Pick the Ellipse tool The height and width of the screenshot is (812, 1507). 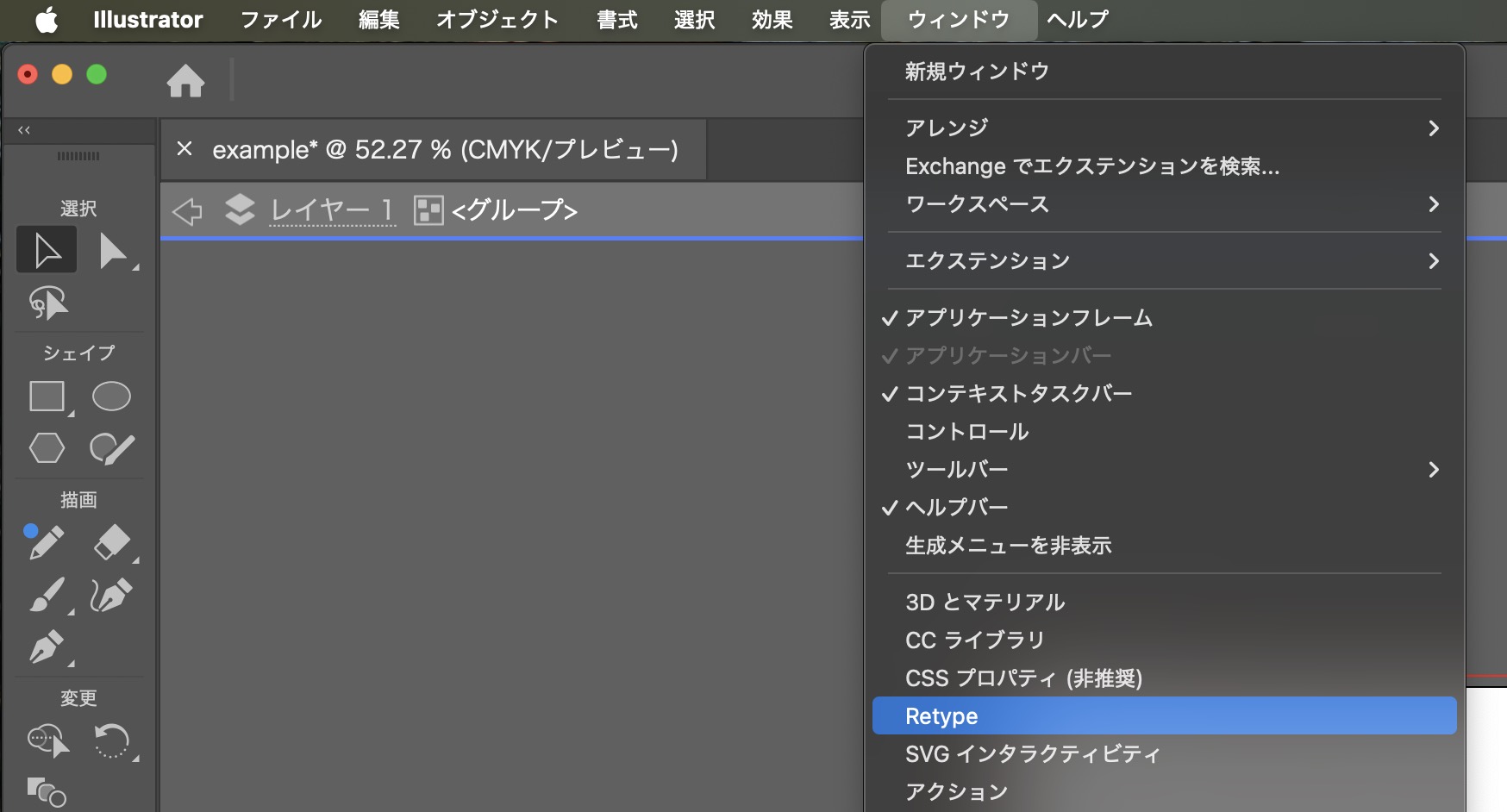[110, 396]
